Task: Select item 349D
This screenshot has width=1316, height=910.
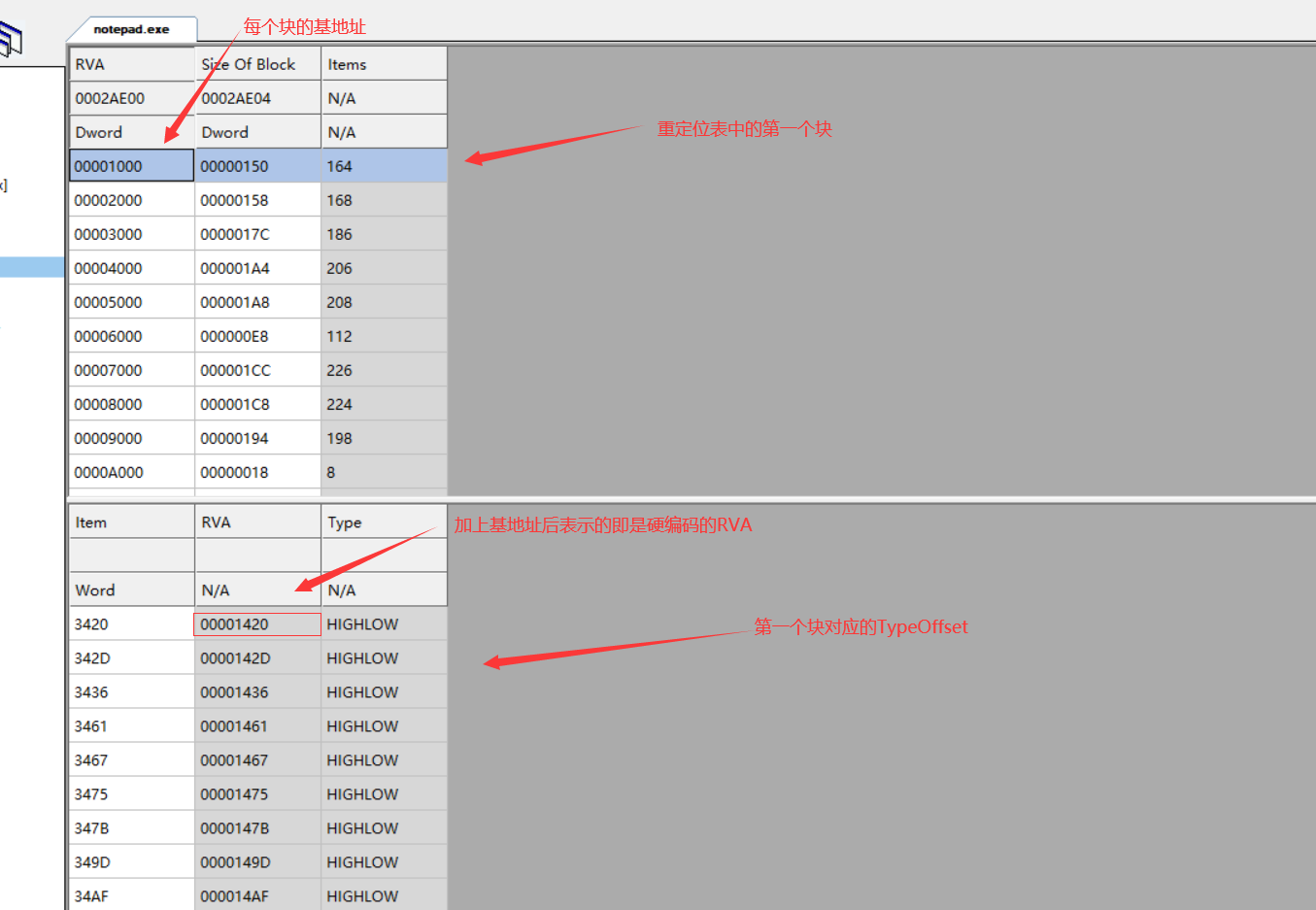Action: pyautogui.click(x=132, y=861)
